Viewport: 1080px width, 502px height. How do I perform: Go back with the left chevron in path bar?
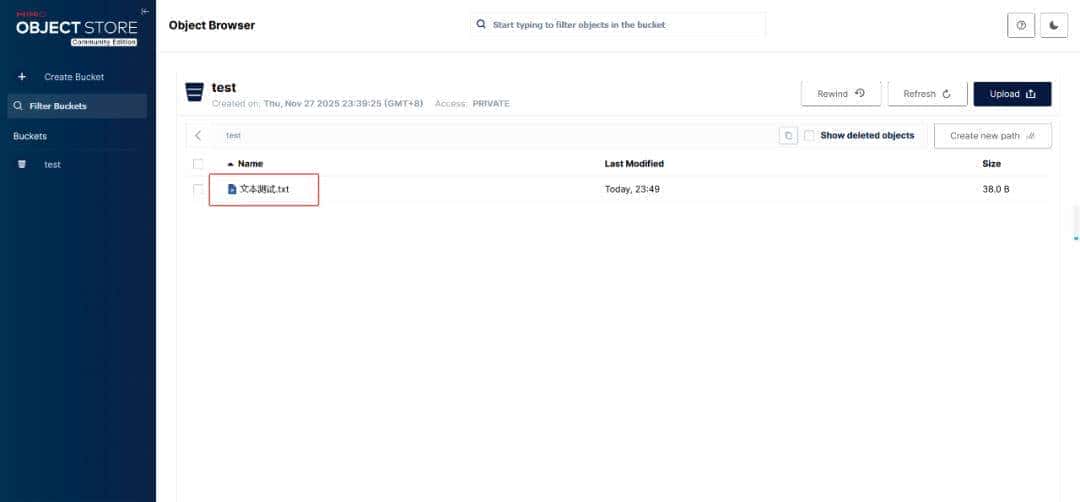pyautogui.click(x=198, y=136)
